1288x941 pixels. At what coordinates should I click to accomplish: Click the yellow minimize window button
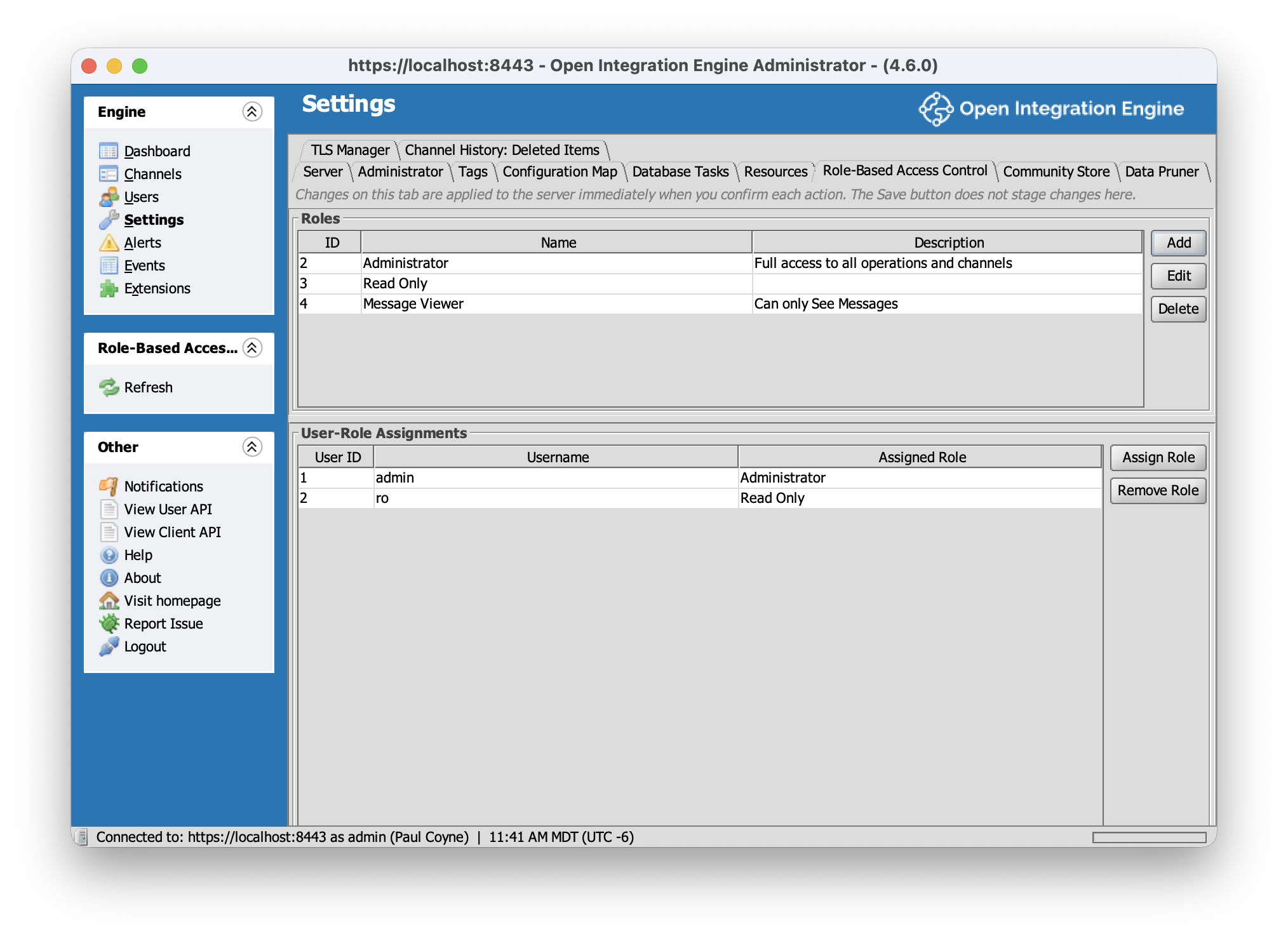114,66
